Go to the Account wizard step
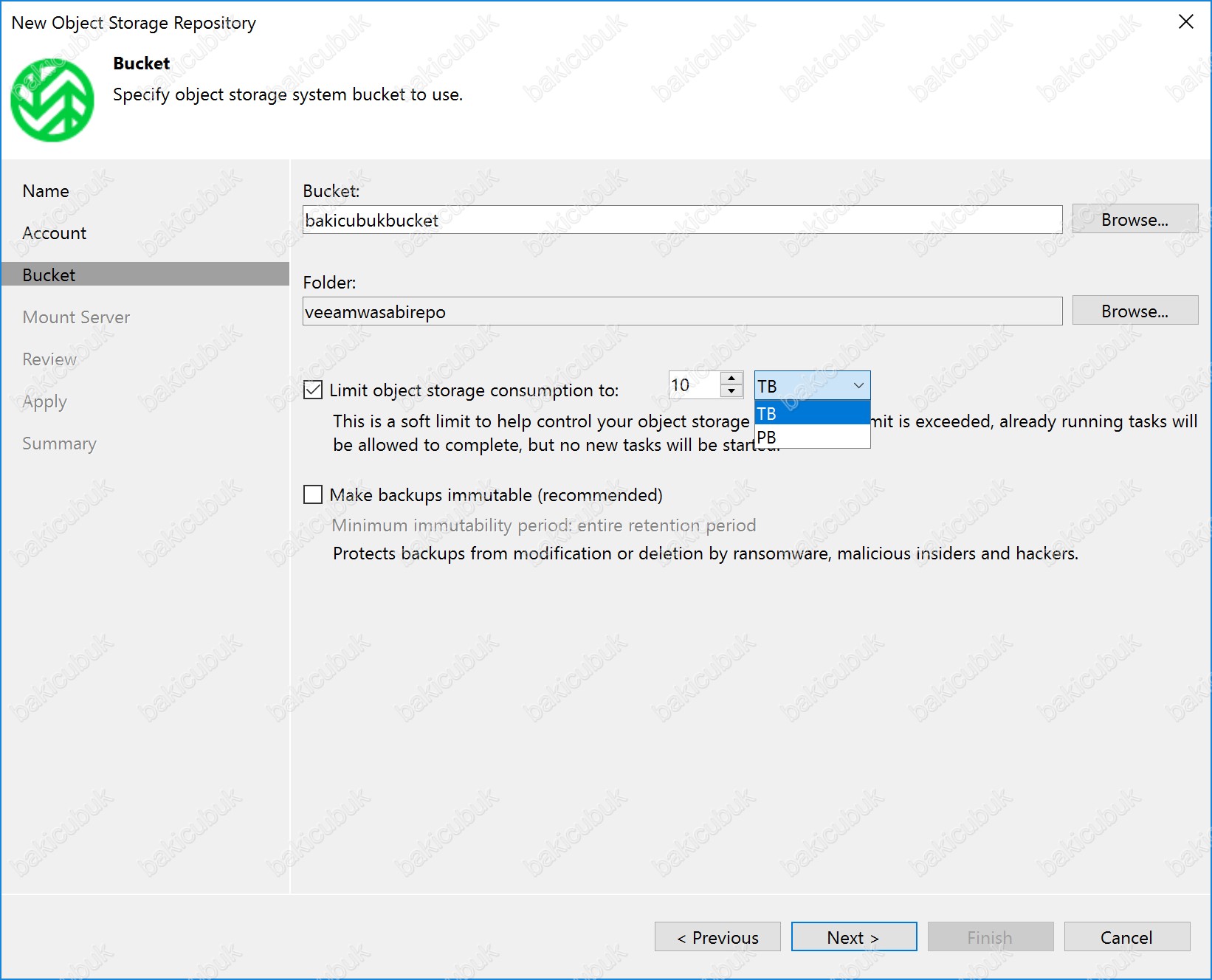The width and height of the screenshot is (1212, 980). [55, 233]
